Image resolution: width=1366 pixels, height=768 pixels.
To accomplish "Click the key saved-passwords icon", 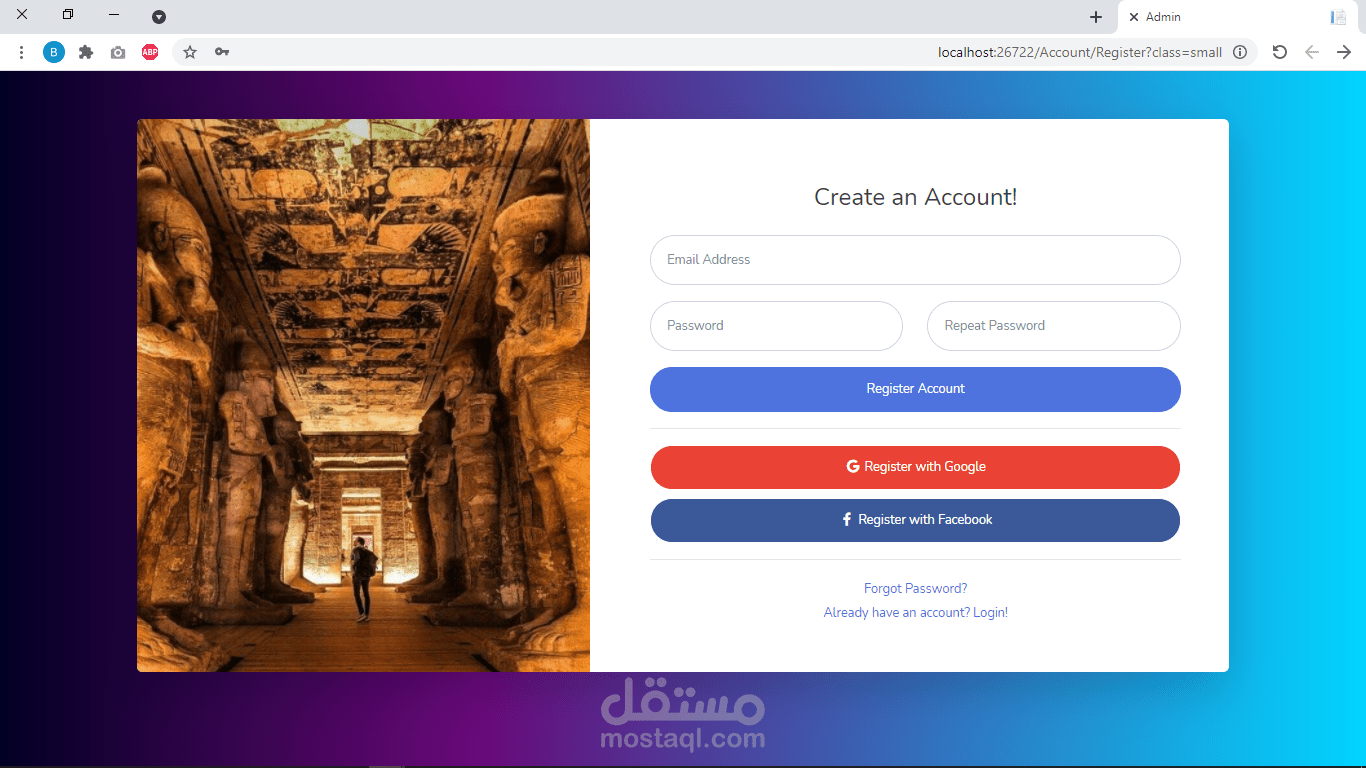I will [x=222, y=52].
